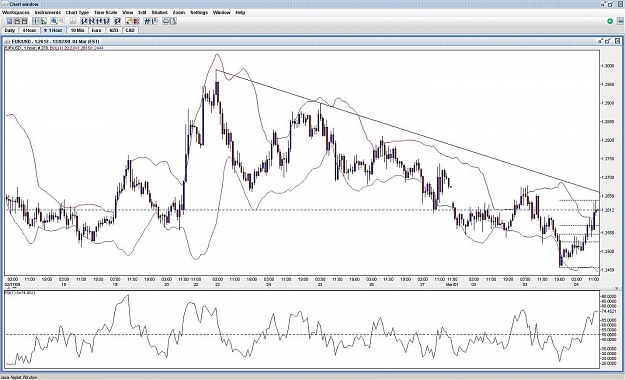
Task: Click the first document icon in the toolbar
Action: tap(10, 21)
